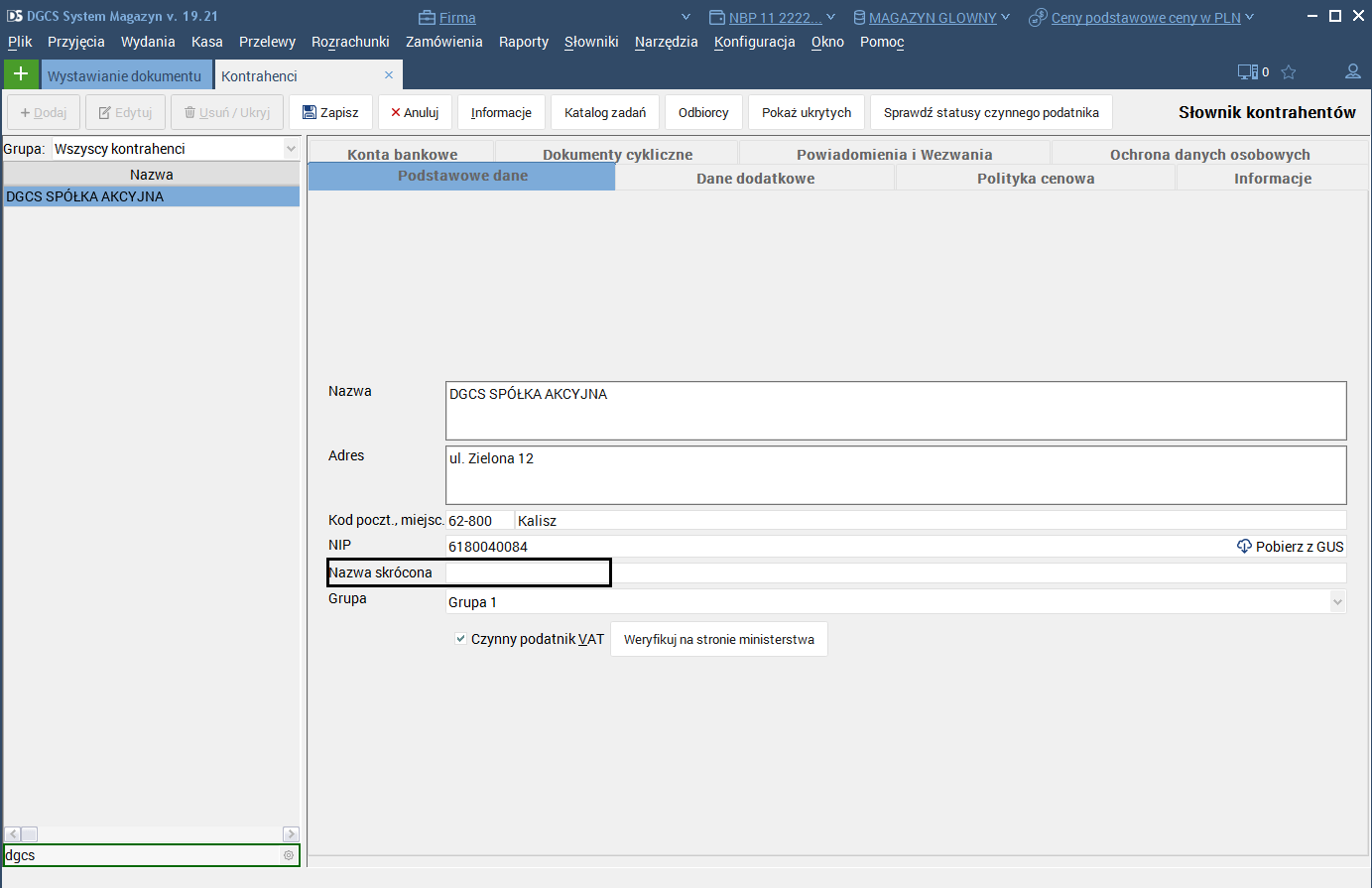
Task: Switch to Konta bankowe tab
Action: tap(402, 154)
